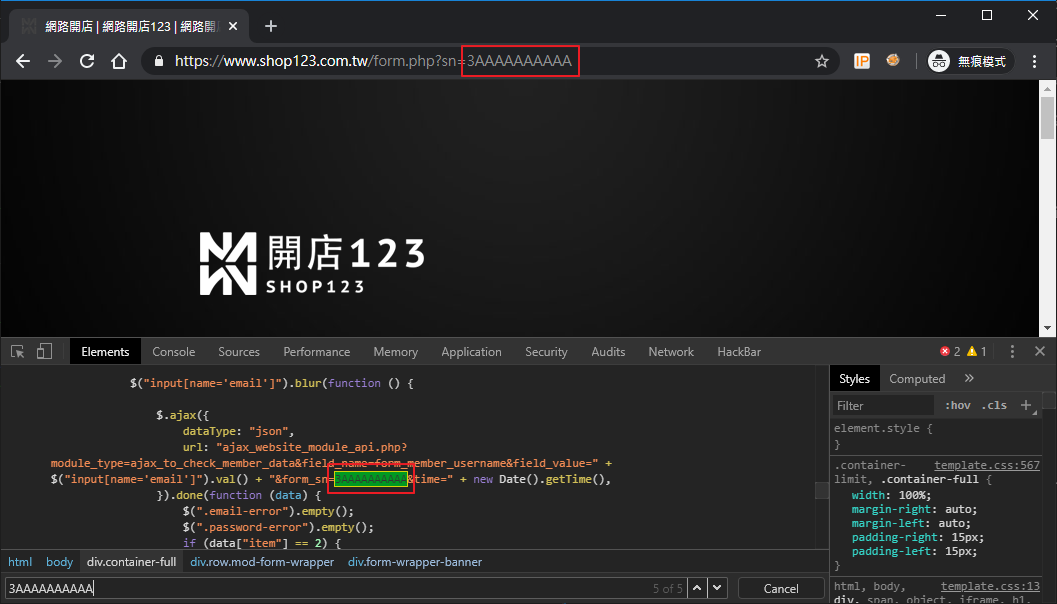Click the 'margin-right: auto;' declaration
The height and width of the screenshot is (604, 1057).
(x=914, y=509)
